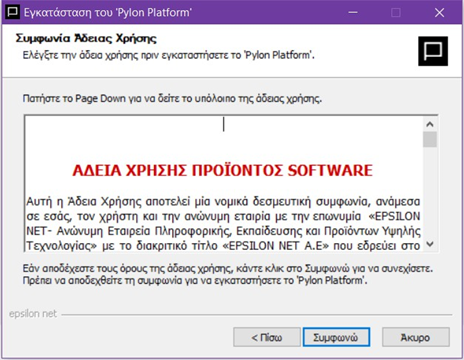464x360 pixels.
Task: Click the 'Ελέγξτε την άδεια χρήσης' subtitle
Action: [x=169, y=55]
